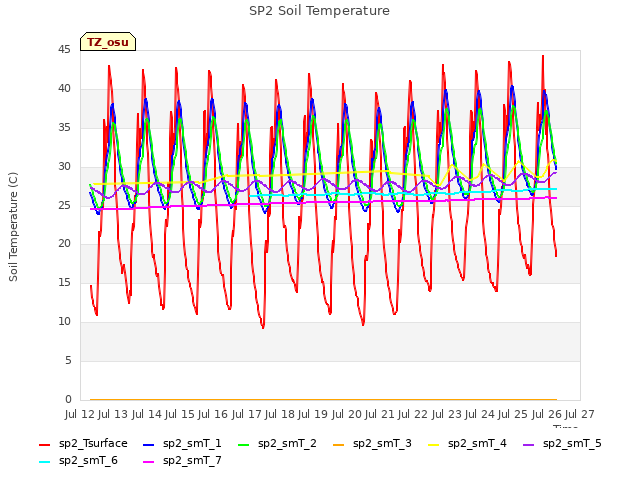
Task: Click the Jul 14 x-axis tick label
Action: tap(147, 414)
